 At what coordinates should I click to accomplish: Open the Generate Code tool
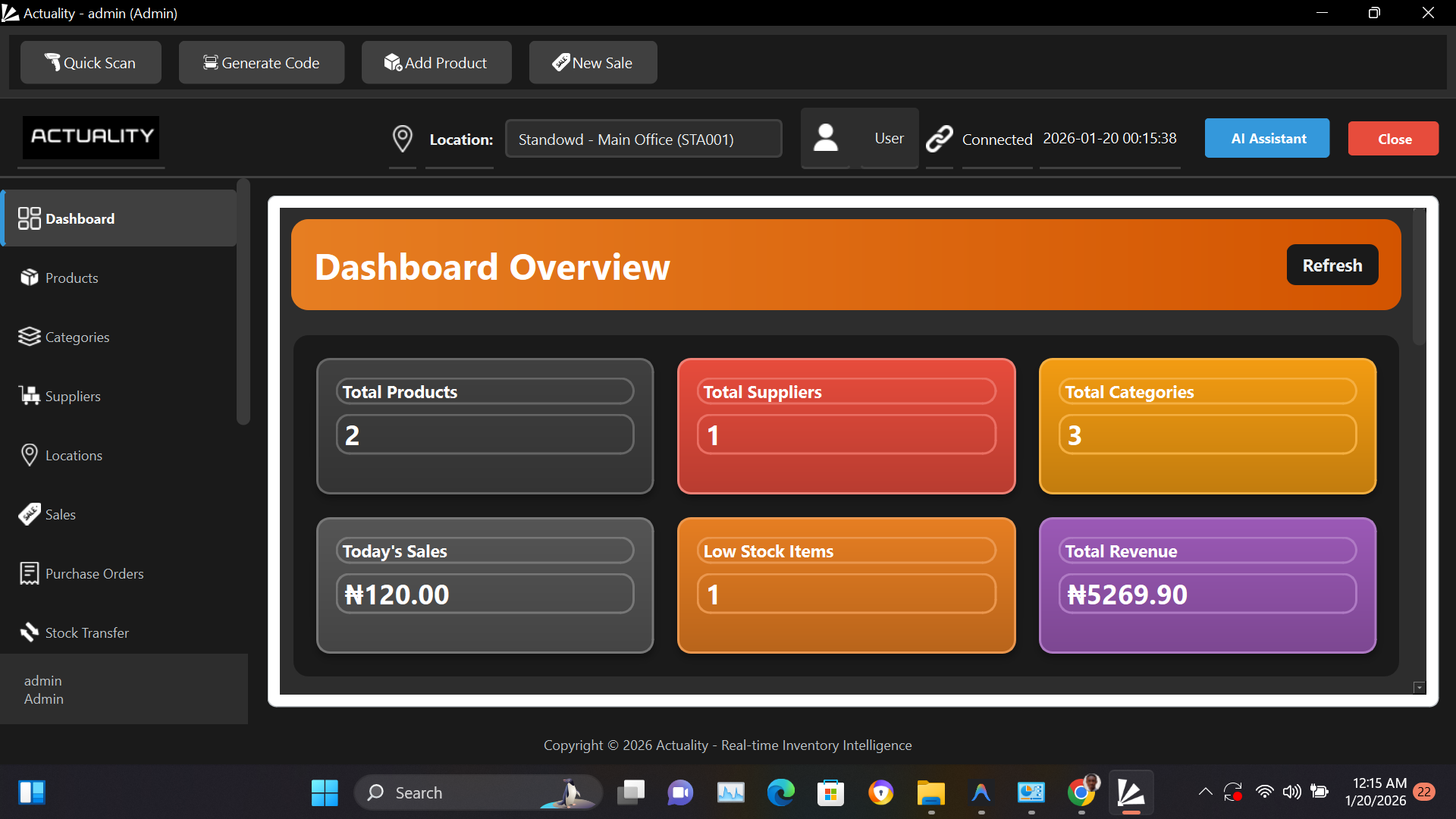point(261,62)
